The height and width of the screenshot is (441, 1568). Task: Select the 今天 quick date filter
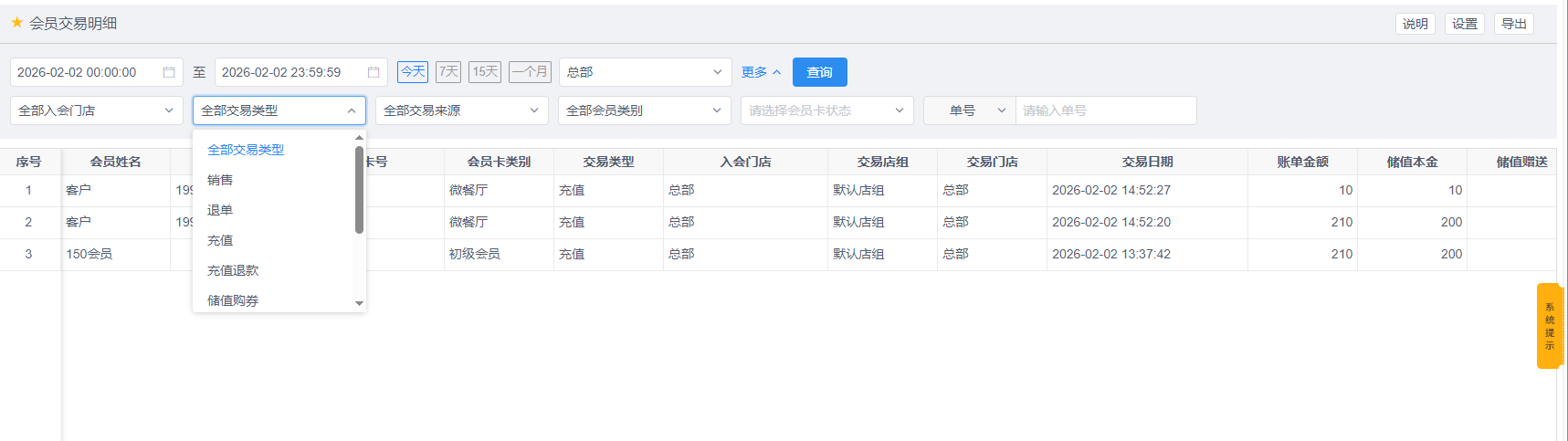(413, 71)
